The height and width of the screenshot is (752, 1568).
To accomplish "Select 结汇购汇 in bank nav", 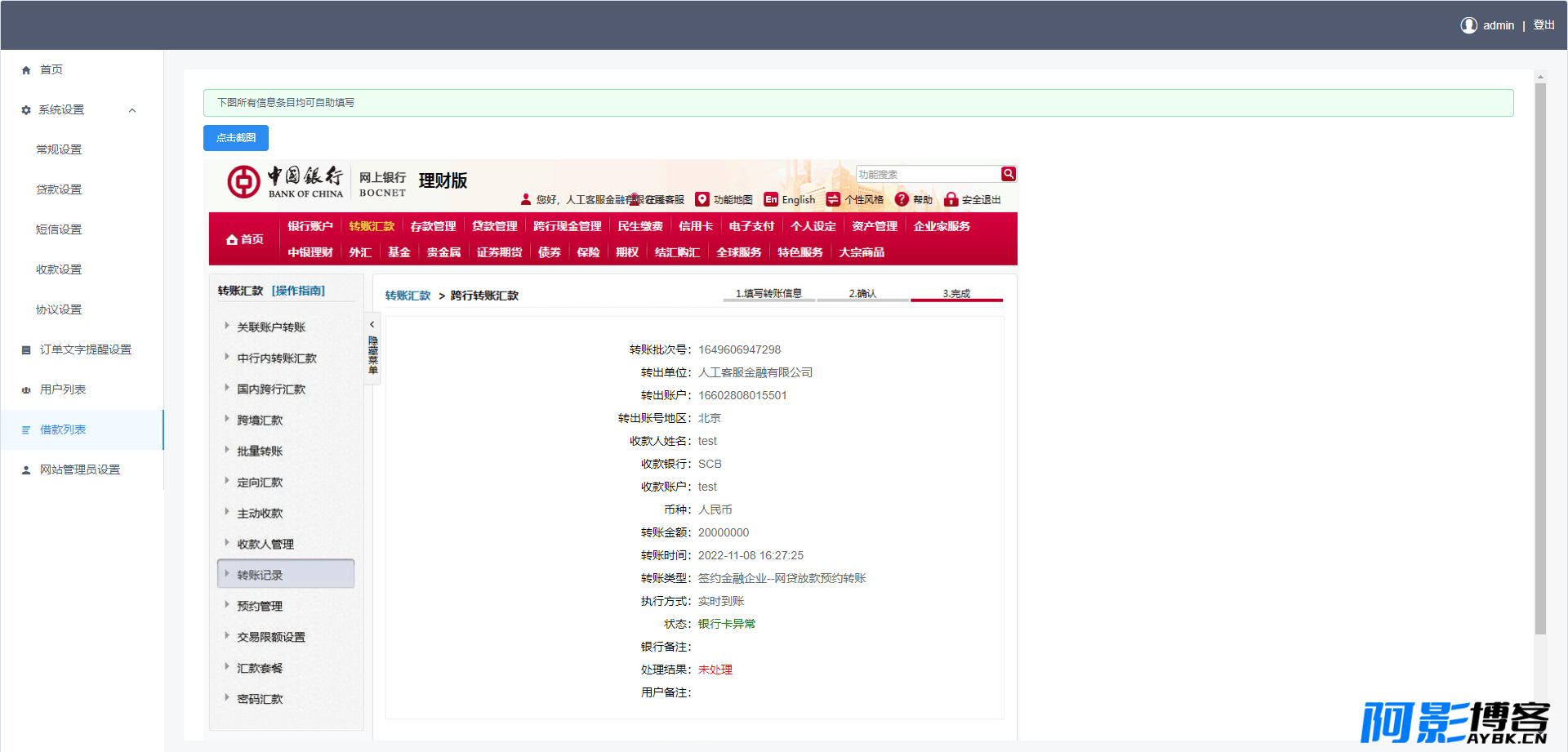I will tap(677, 252).
